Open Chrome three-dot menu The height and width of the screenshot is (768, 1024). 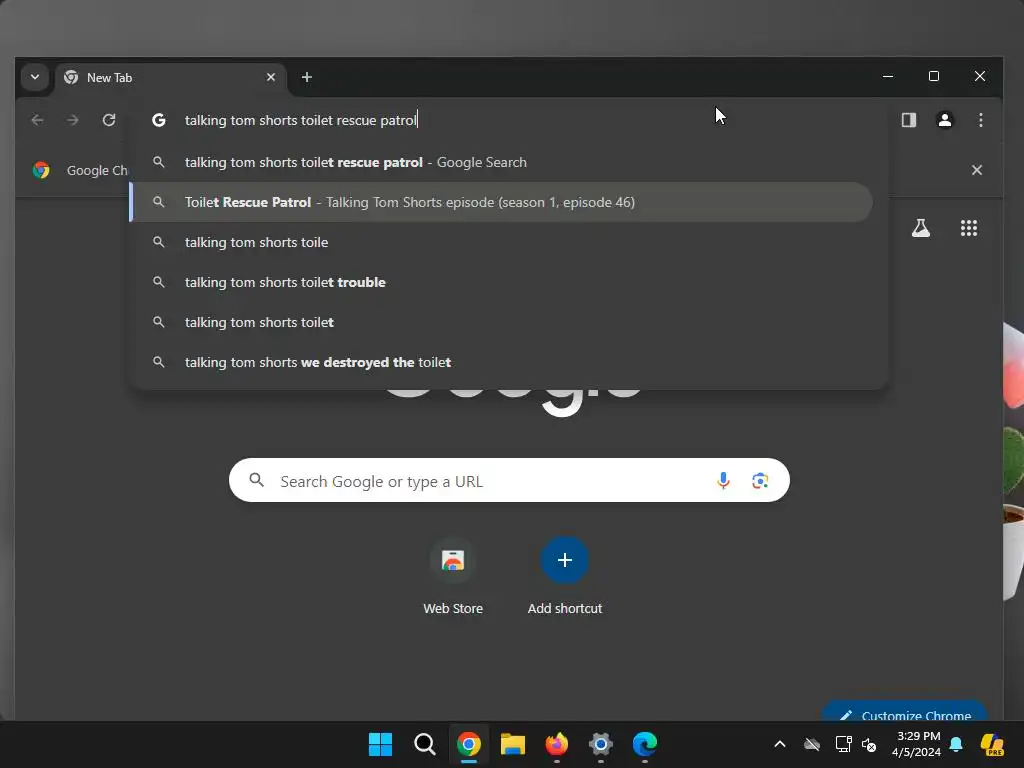point(980,120)
